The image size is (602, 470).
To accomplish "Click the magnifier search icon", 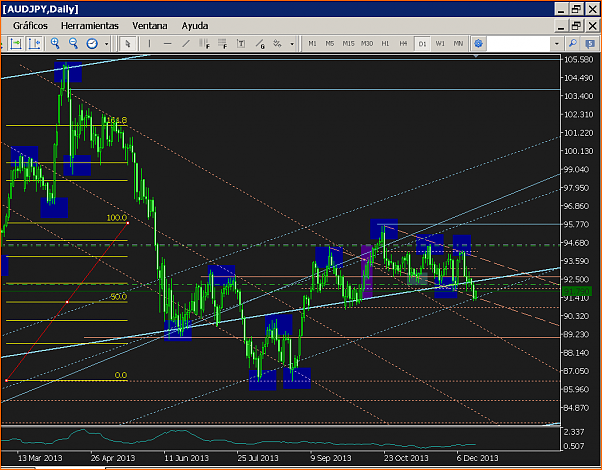I will tap(573, 43).
